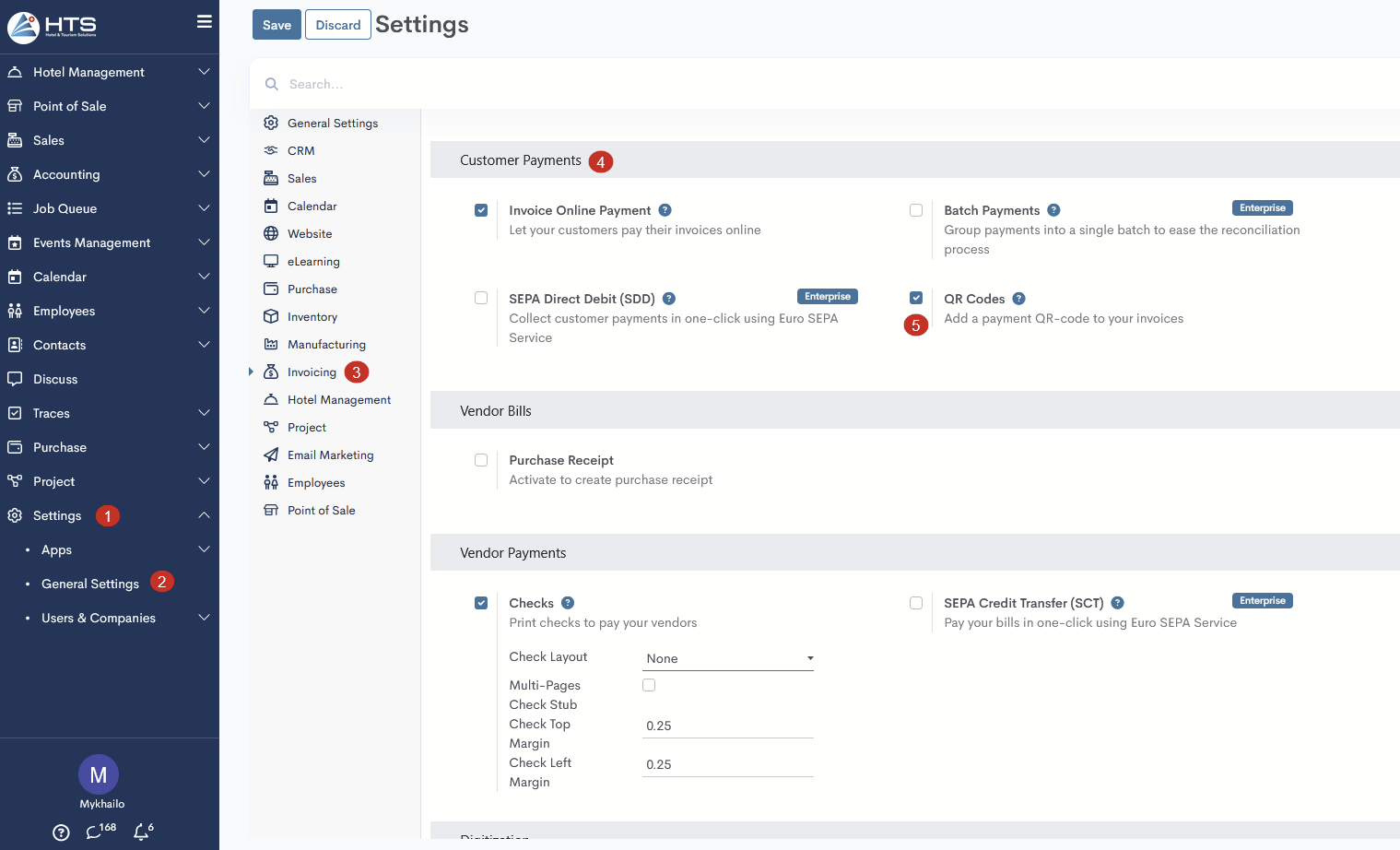Open the Check Layout dropdown

click(x=727, y=658)
